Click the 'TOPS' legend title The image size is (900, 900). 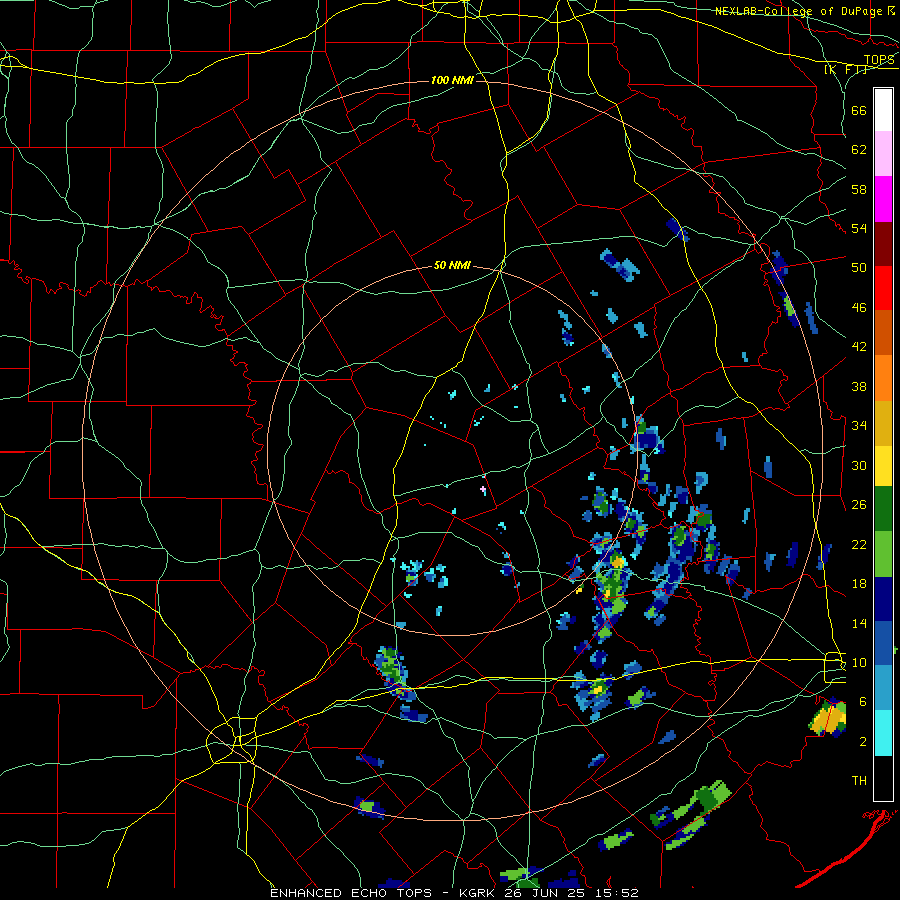879,60
